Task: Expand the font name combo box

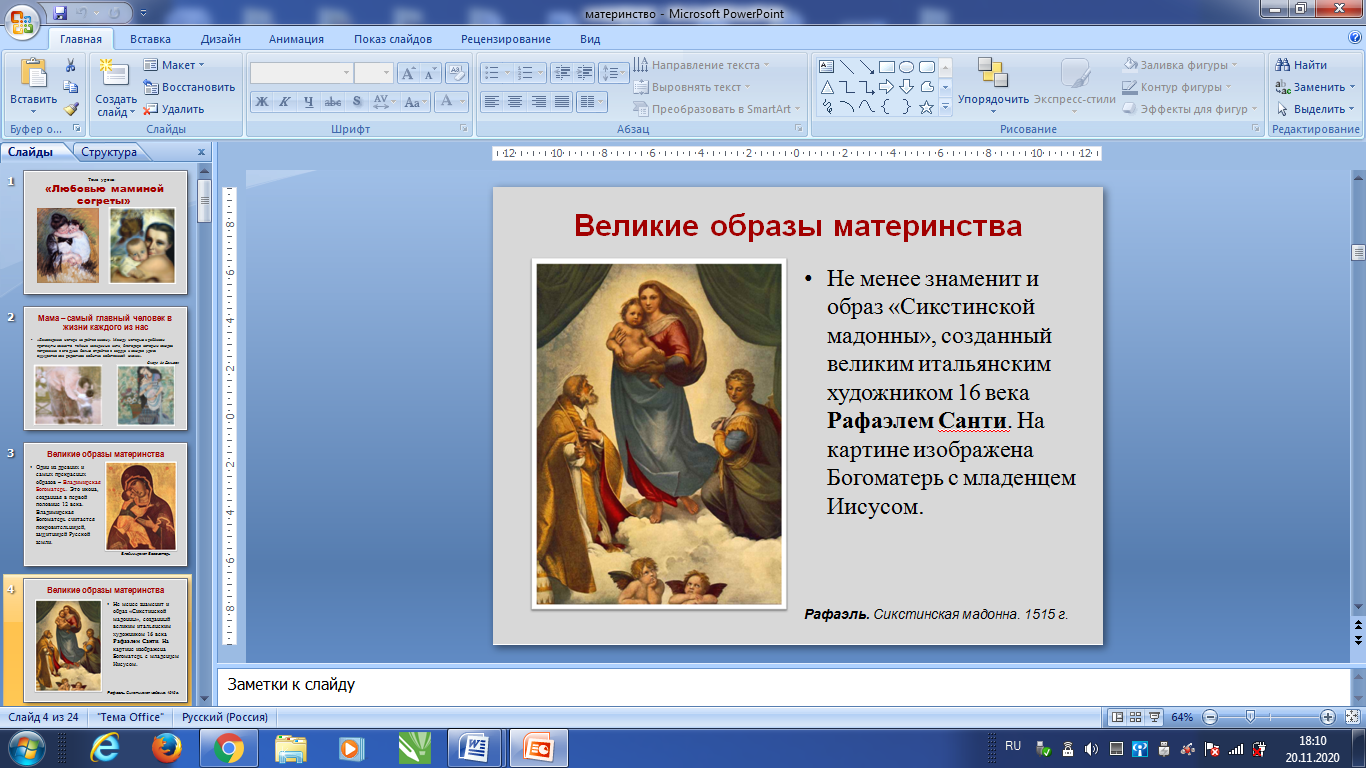Action: tap(347, 73)
